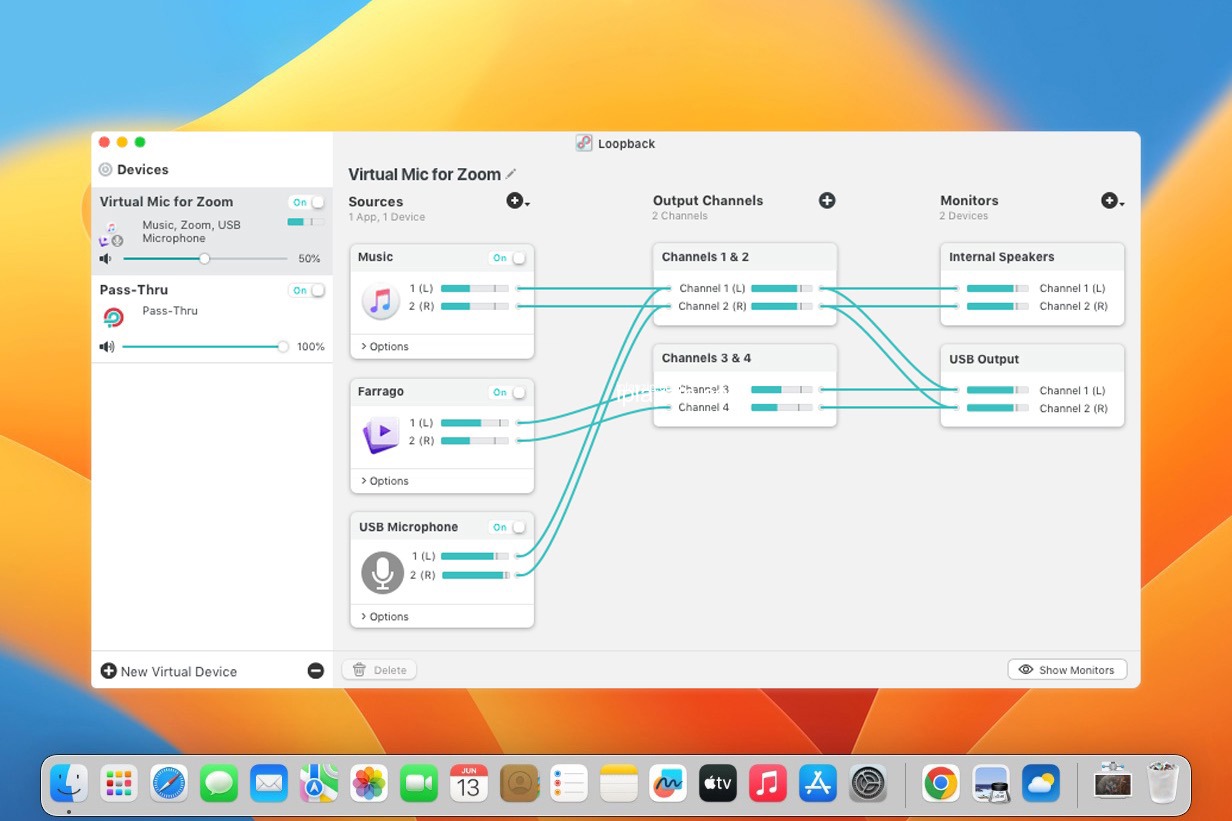Expand Options under the Farrago source
Image resolution: width=1232 pixels, height=821 pixels.
click(385, 481)
